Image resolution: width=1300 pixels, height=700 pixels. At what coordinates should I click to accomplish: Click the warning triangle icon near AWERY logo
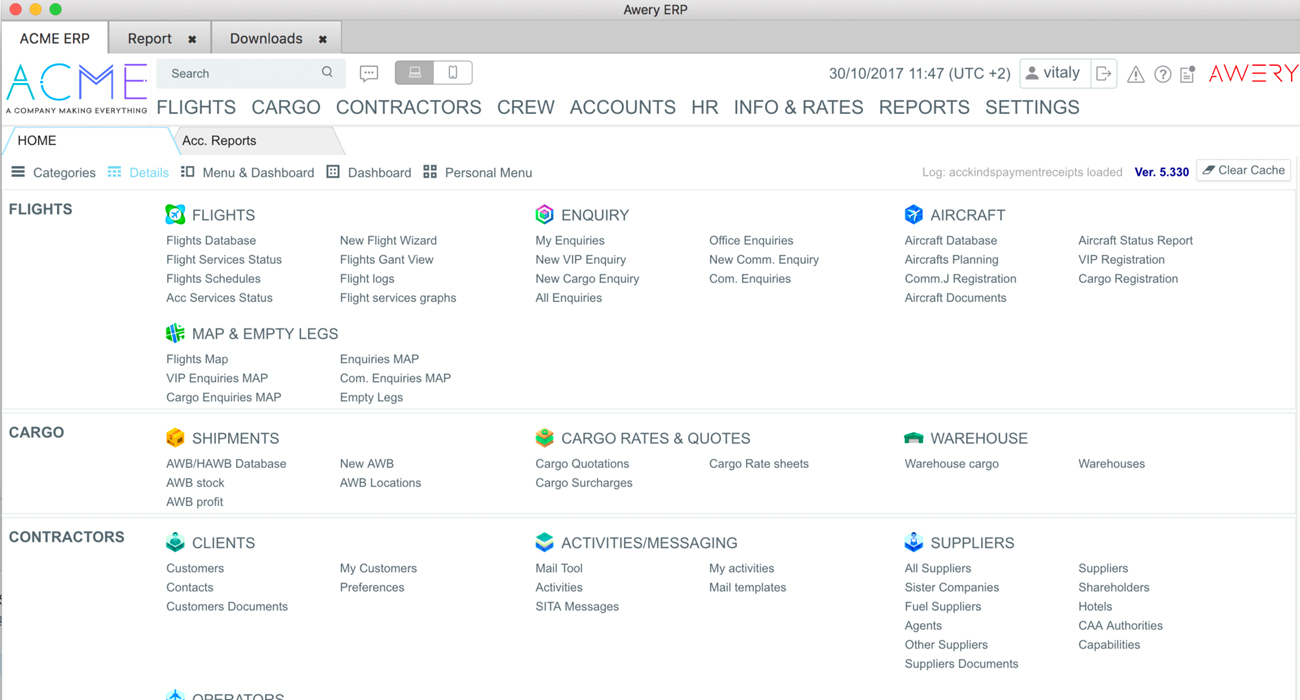point(1136,73)
